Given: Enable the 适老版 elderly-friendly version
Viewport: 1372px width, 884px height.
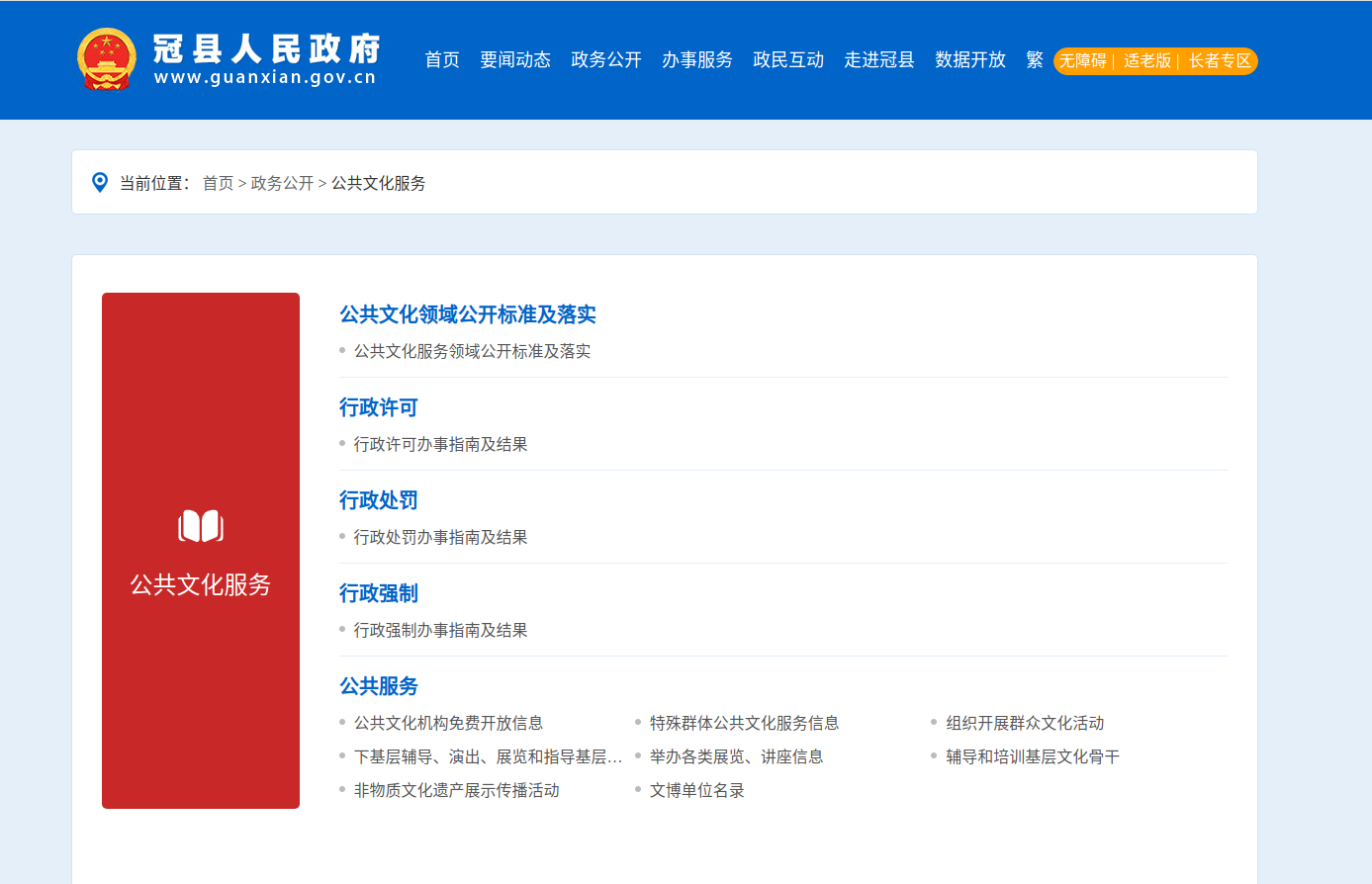Looking at the screenshot, I should (1147, 61).
